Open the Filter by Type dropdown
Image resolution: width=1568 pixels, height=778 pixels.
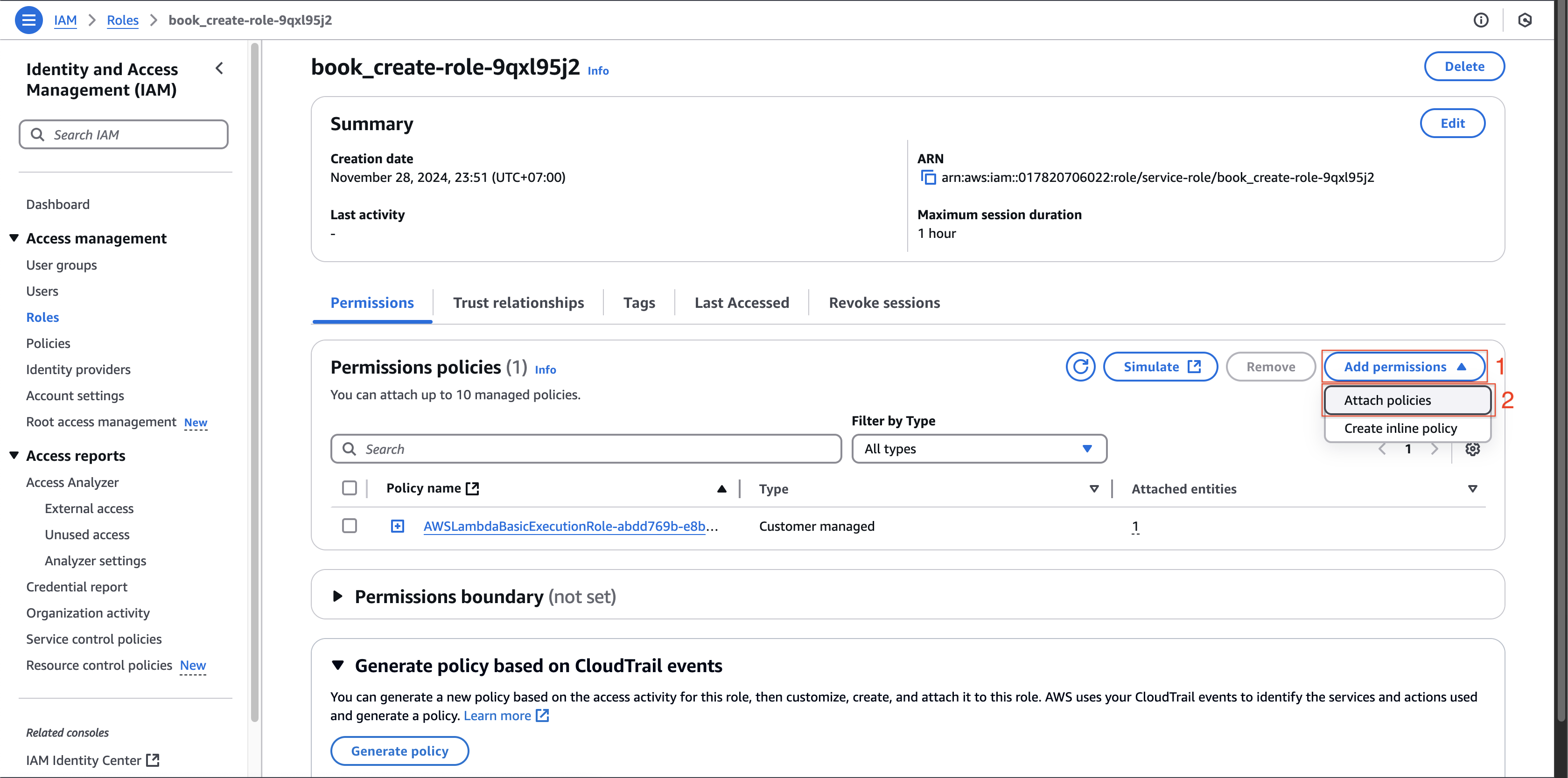click(979, 449)
